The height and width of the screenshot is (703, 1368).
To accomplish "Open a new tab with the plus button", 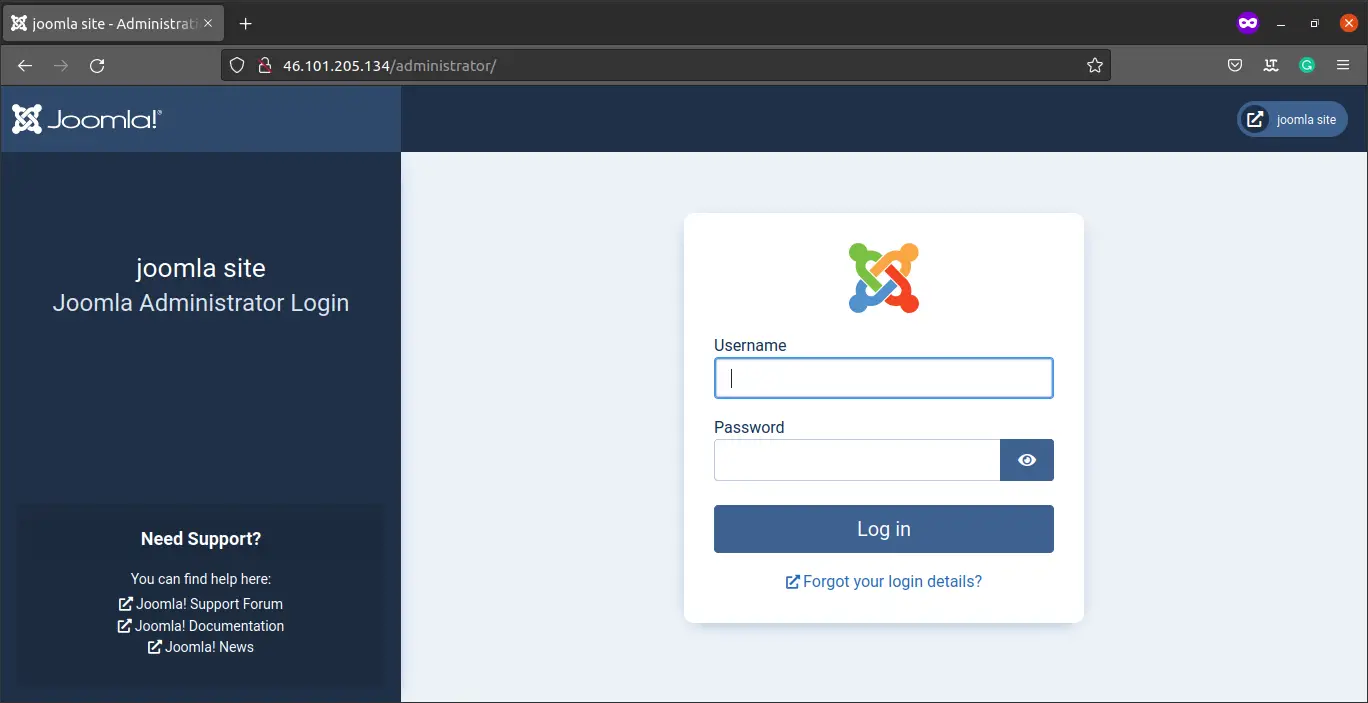I will [x=246, y=23].
